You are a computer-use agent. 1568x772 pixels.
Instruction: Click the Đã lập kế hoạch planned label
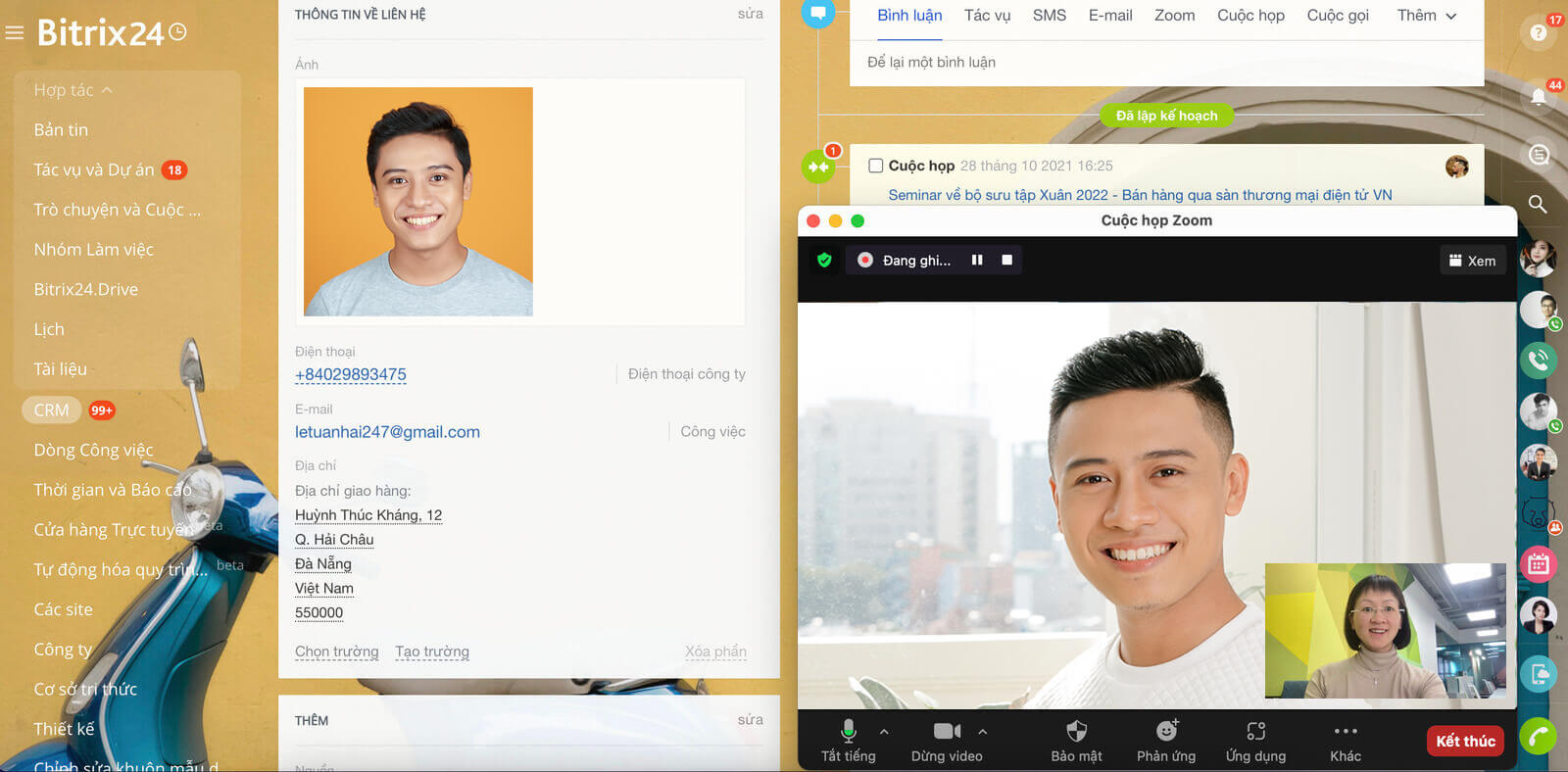pos(1166,116)
